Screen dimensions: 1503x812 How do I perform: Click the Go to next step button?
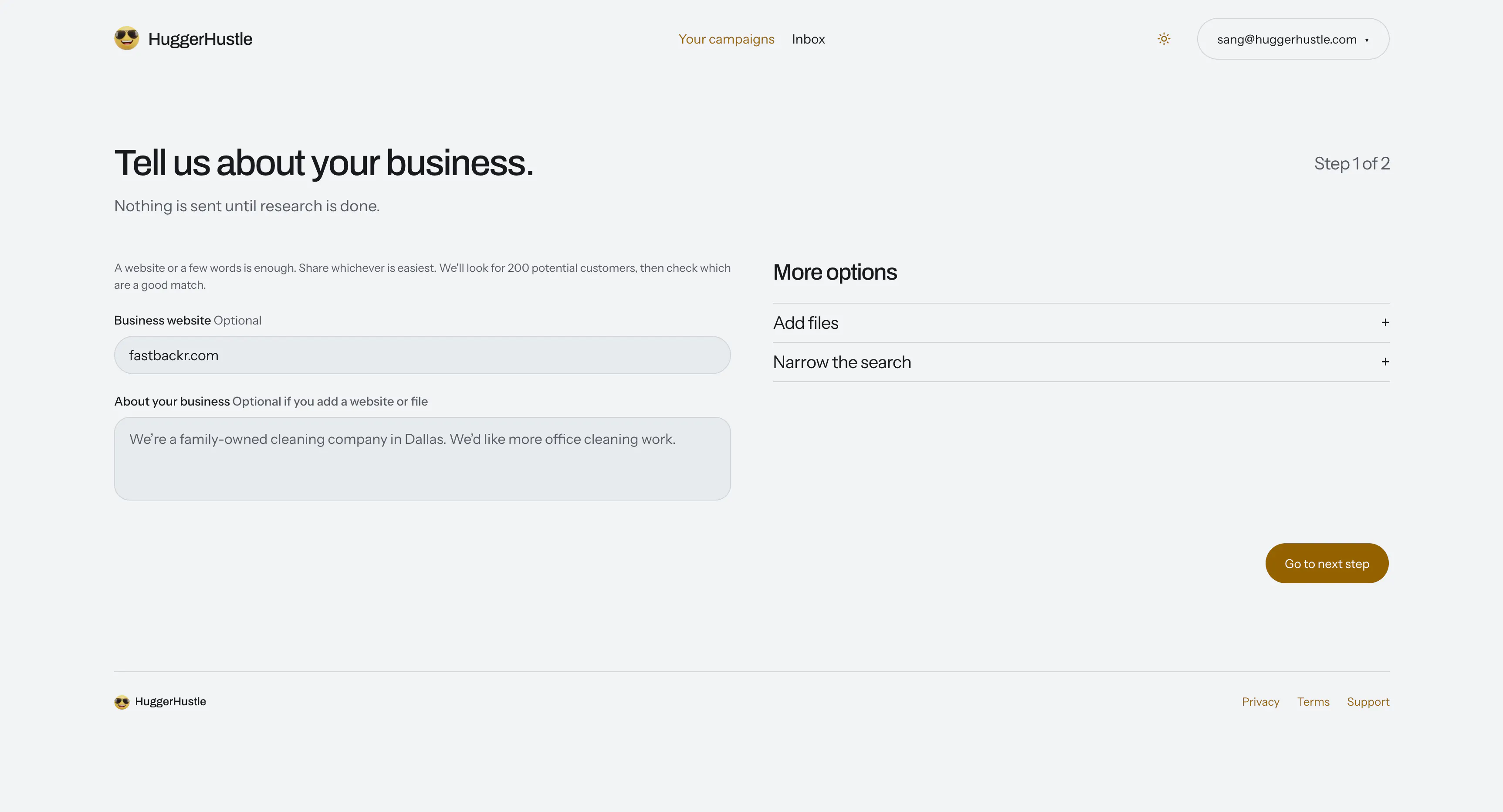coord(1327,564)
